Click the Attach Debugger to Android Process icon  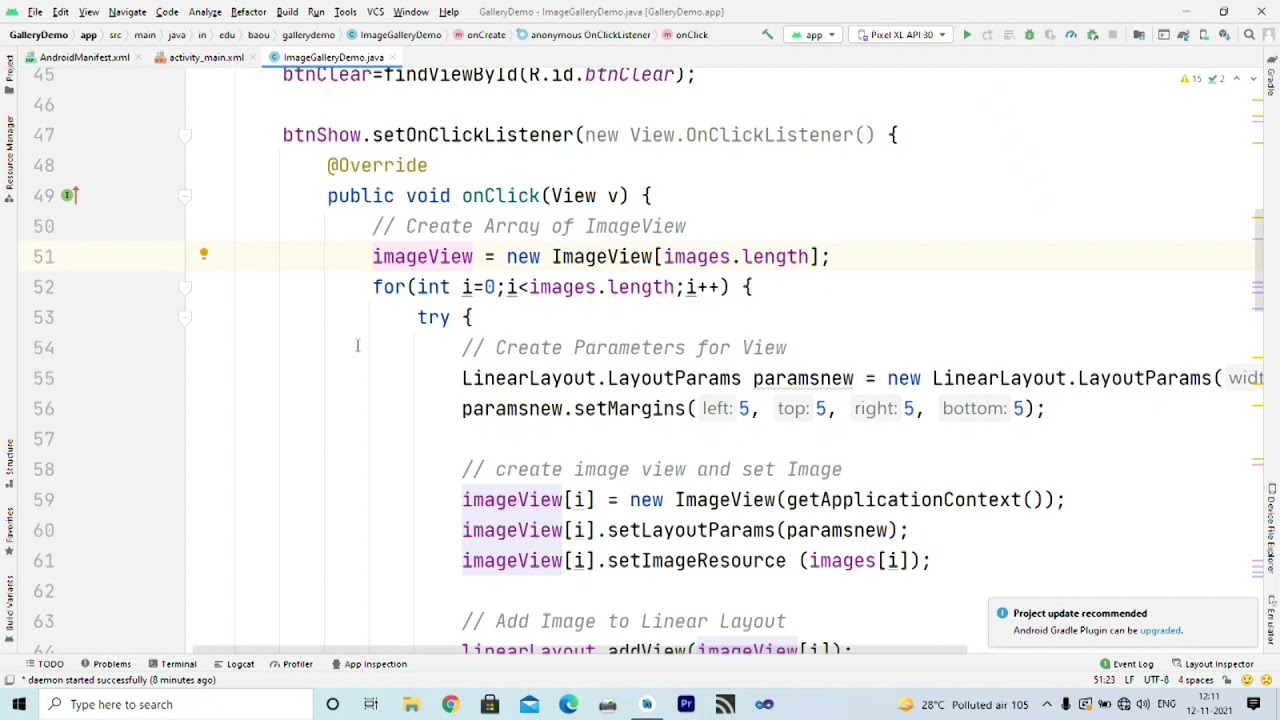(x=1092, y=35)
